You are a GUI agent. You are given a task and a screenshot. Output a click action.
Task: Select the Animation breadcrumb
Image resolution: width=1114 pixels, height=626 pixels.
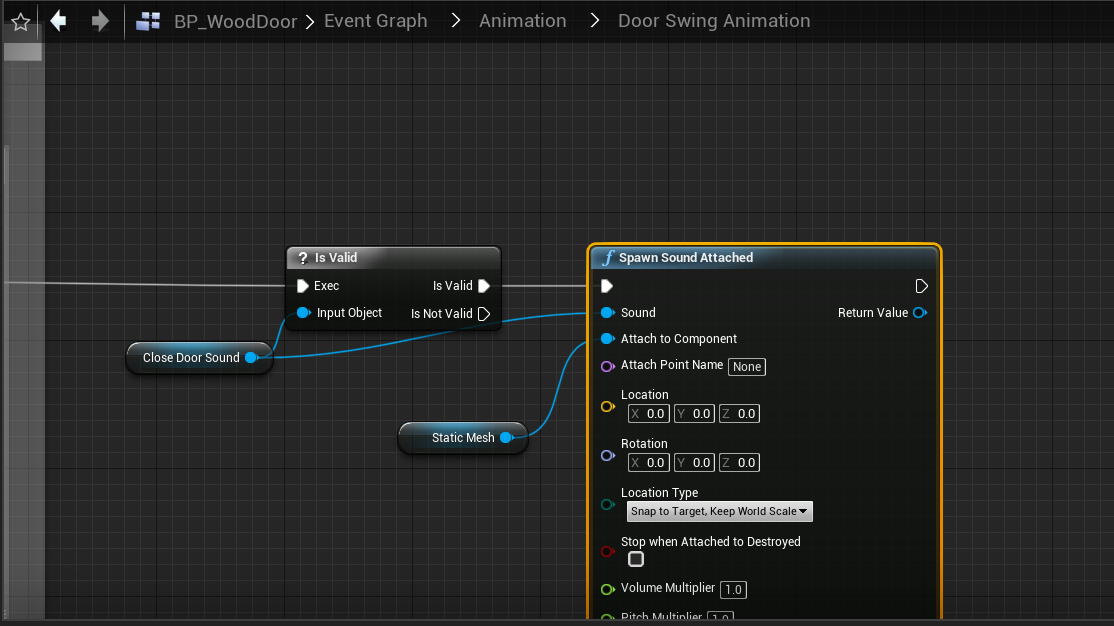pos(522,21)
